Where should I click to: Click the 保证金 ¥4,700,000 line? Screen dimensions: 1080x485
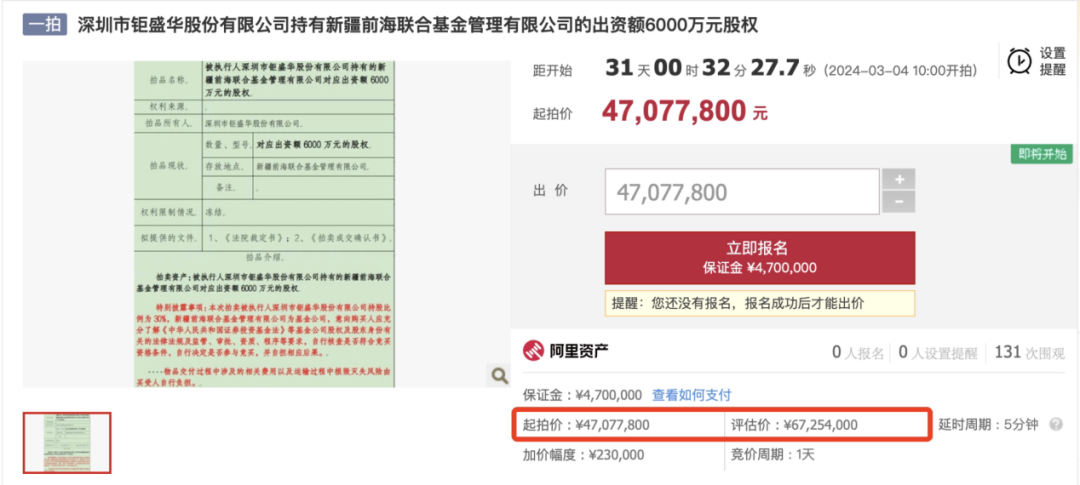583,395
